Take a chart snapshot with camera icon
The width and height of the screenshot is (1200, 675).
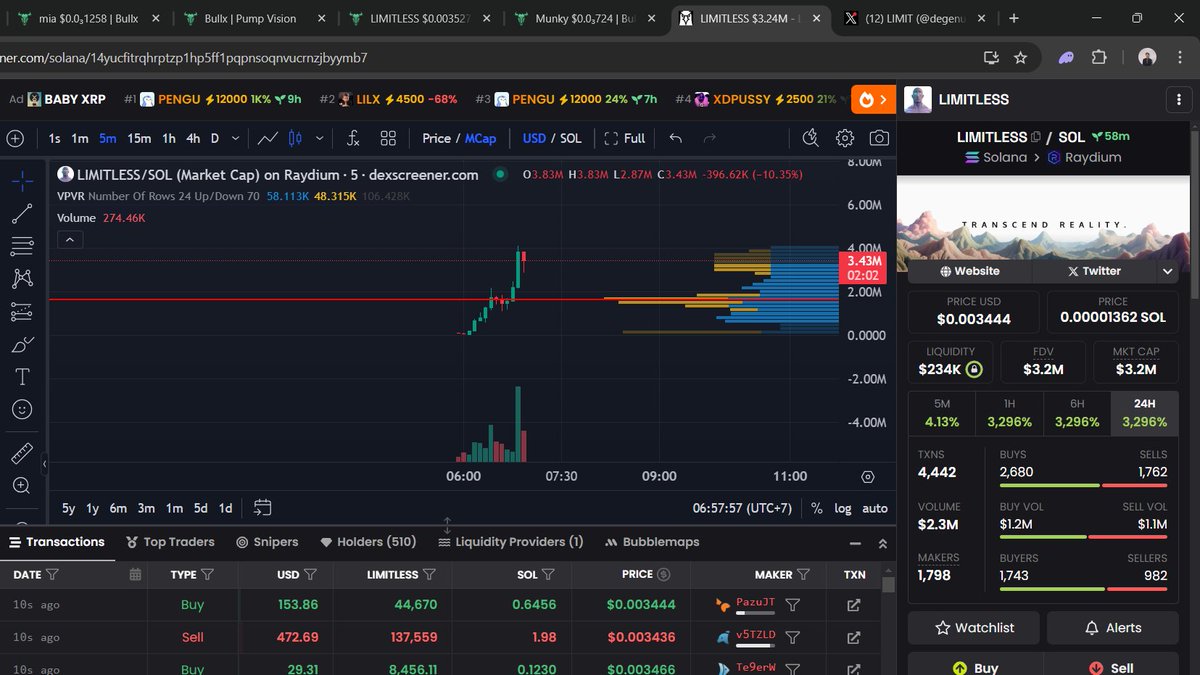click(x=879, y=138)
